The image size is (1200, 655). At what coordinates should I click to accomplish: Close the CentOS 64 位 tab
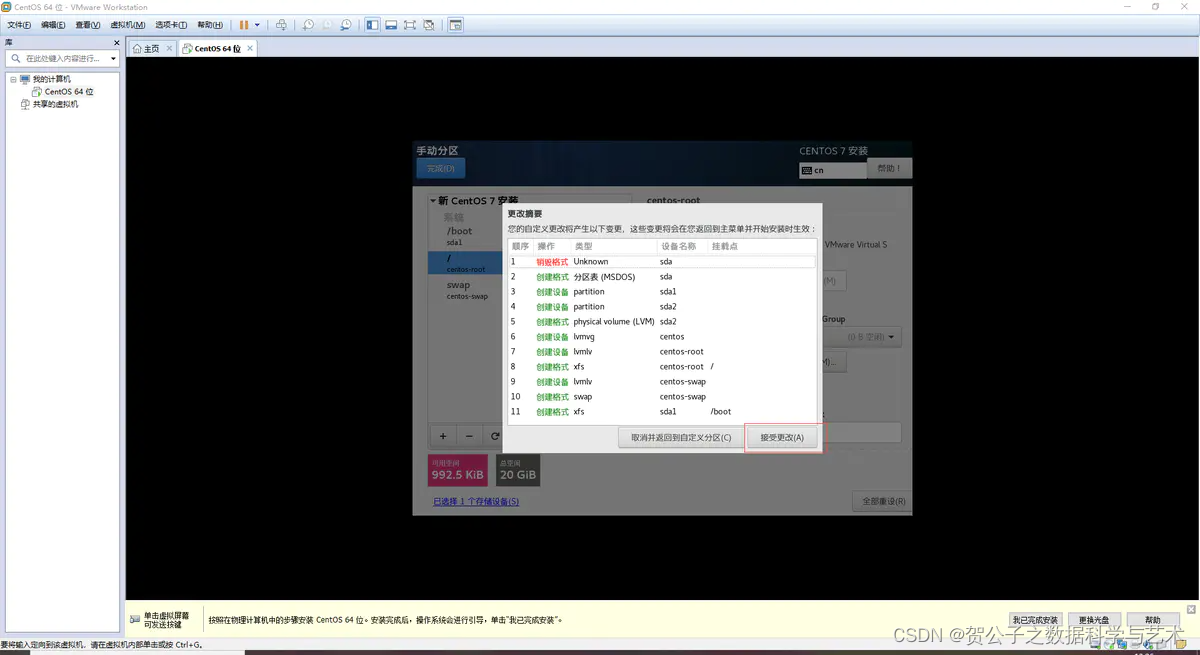[250, 48]
